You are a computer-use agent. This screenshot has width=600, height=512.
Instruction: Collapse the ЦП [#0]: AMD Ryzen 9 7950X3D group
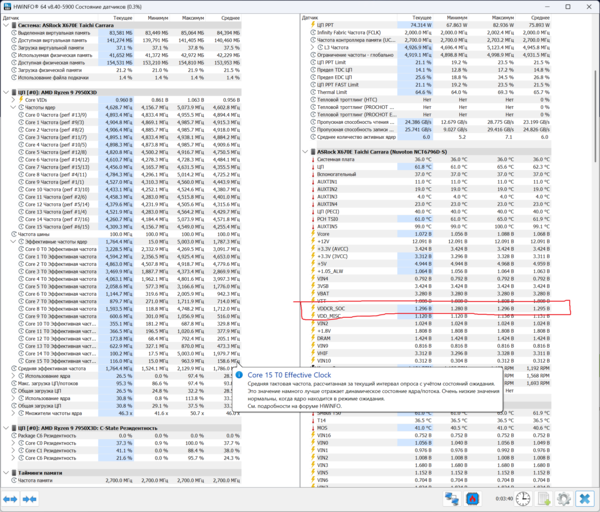[x=6, y=92]
